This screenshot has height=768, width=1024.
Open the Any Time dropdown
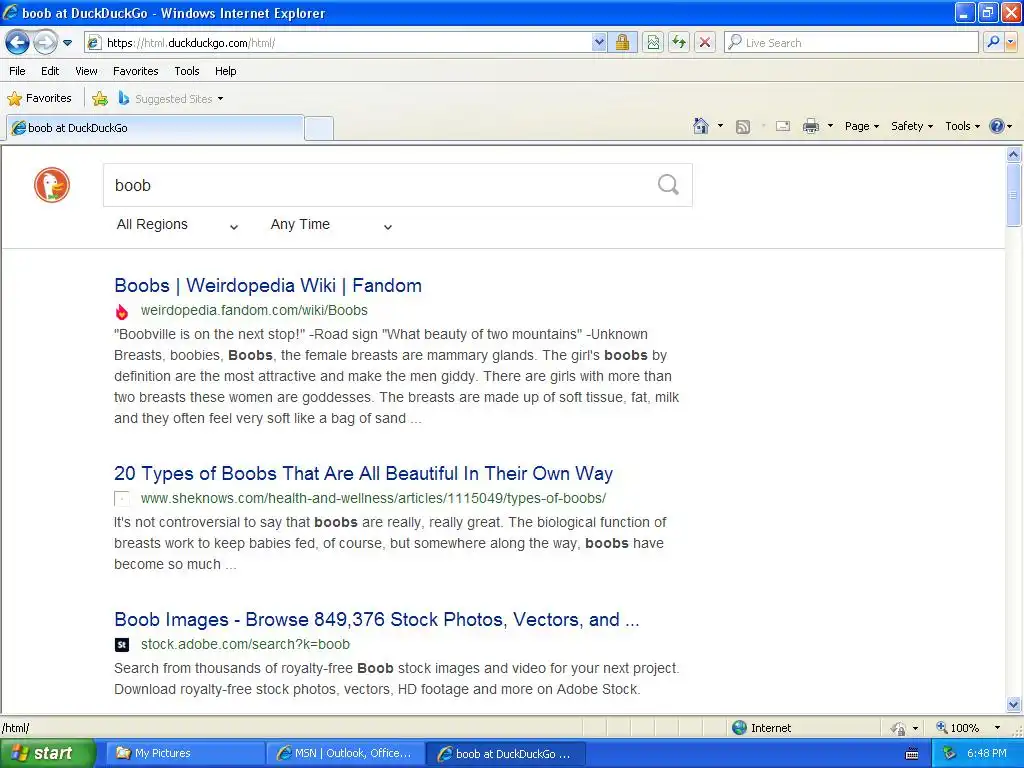point(331,225)
